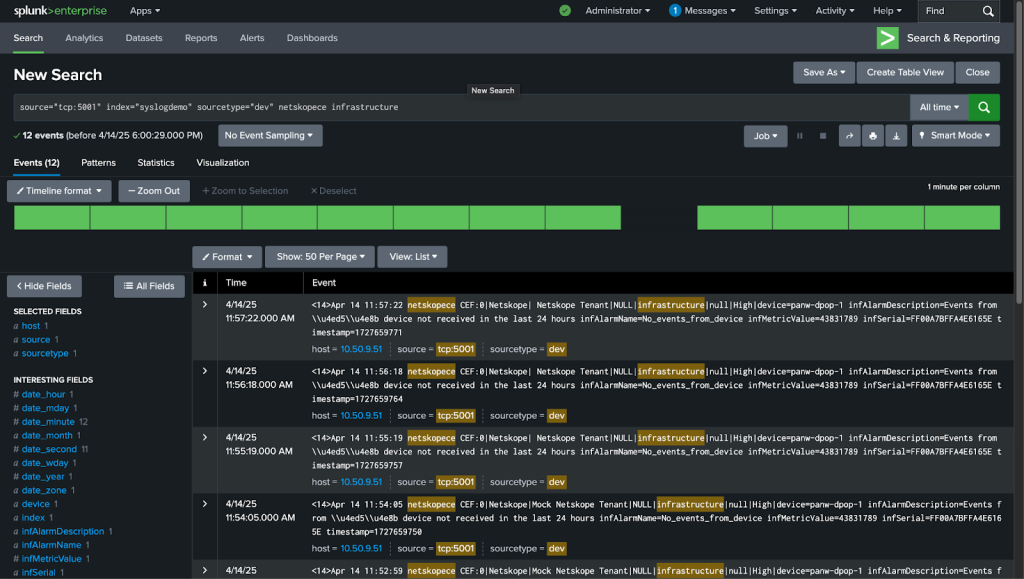Open the Format dropdown above events
Screen dimensions: 1024x579
coord(227,257)
